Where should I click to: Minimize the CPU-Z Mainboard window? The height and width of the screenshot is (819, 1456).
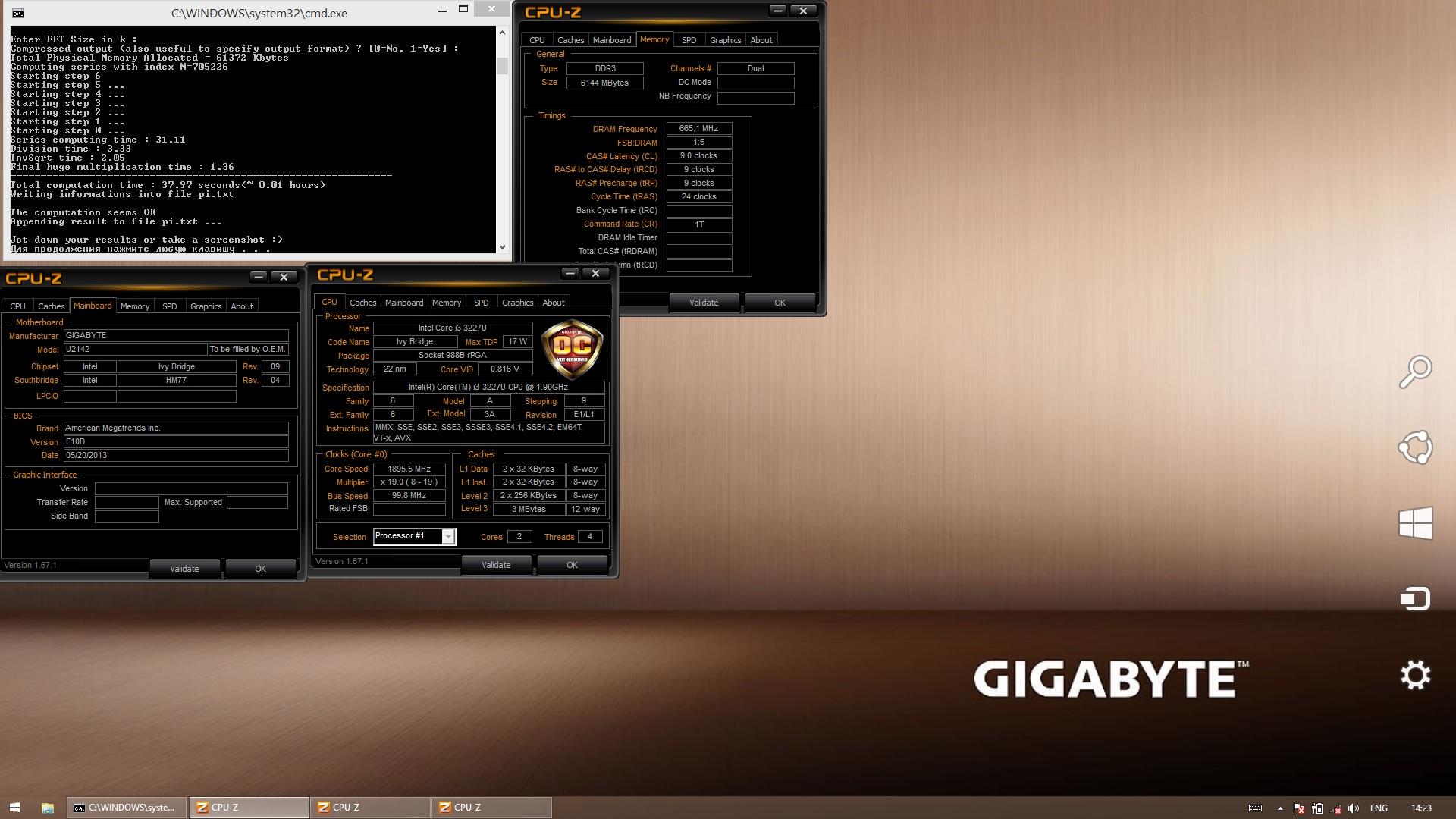[x=258, y=277]
